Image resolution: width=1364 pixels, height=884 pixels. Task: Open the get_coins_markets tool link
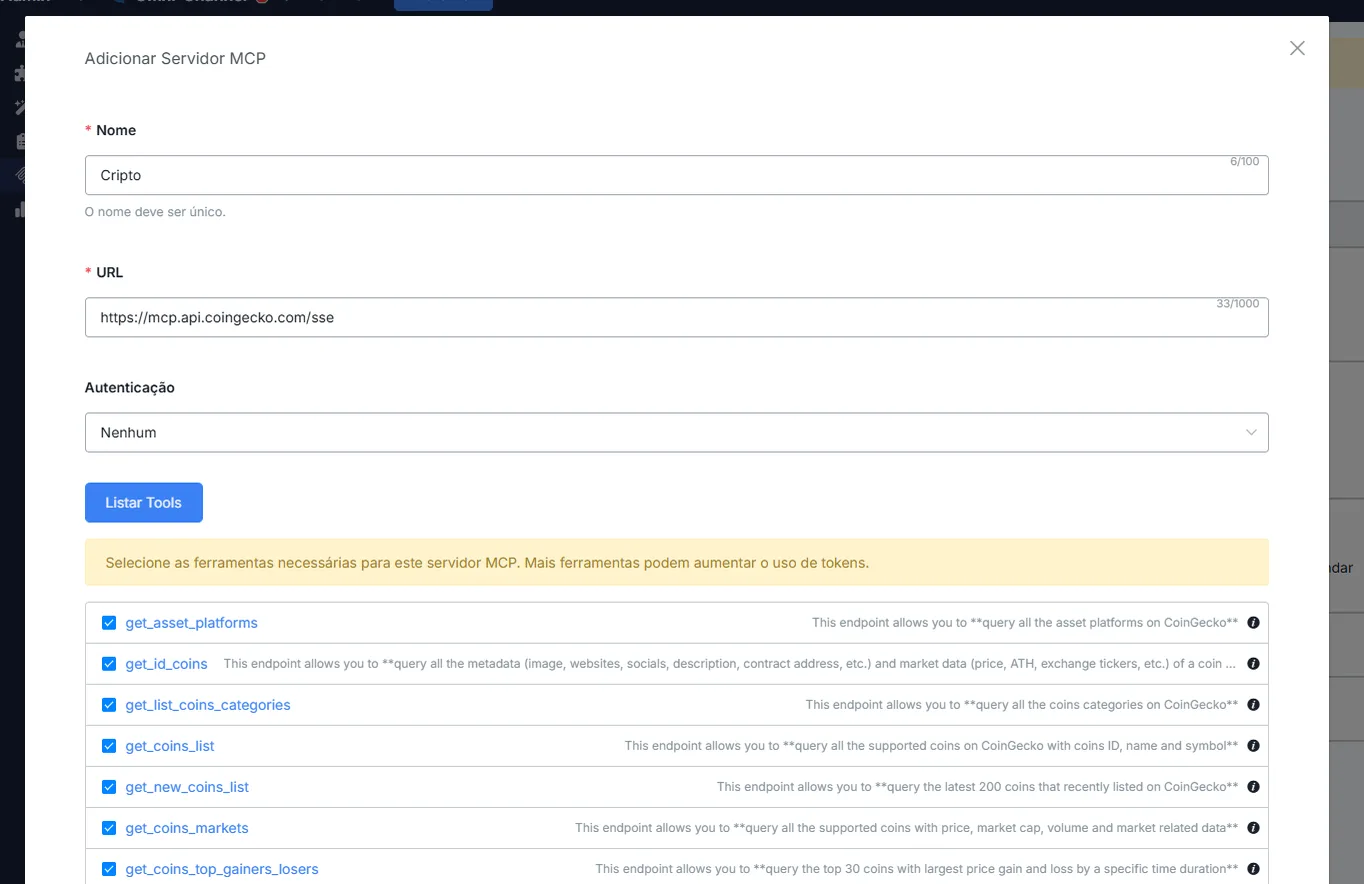187,828
